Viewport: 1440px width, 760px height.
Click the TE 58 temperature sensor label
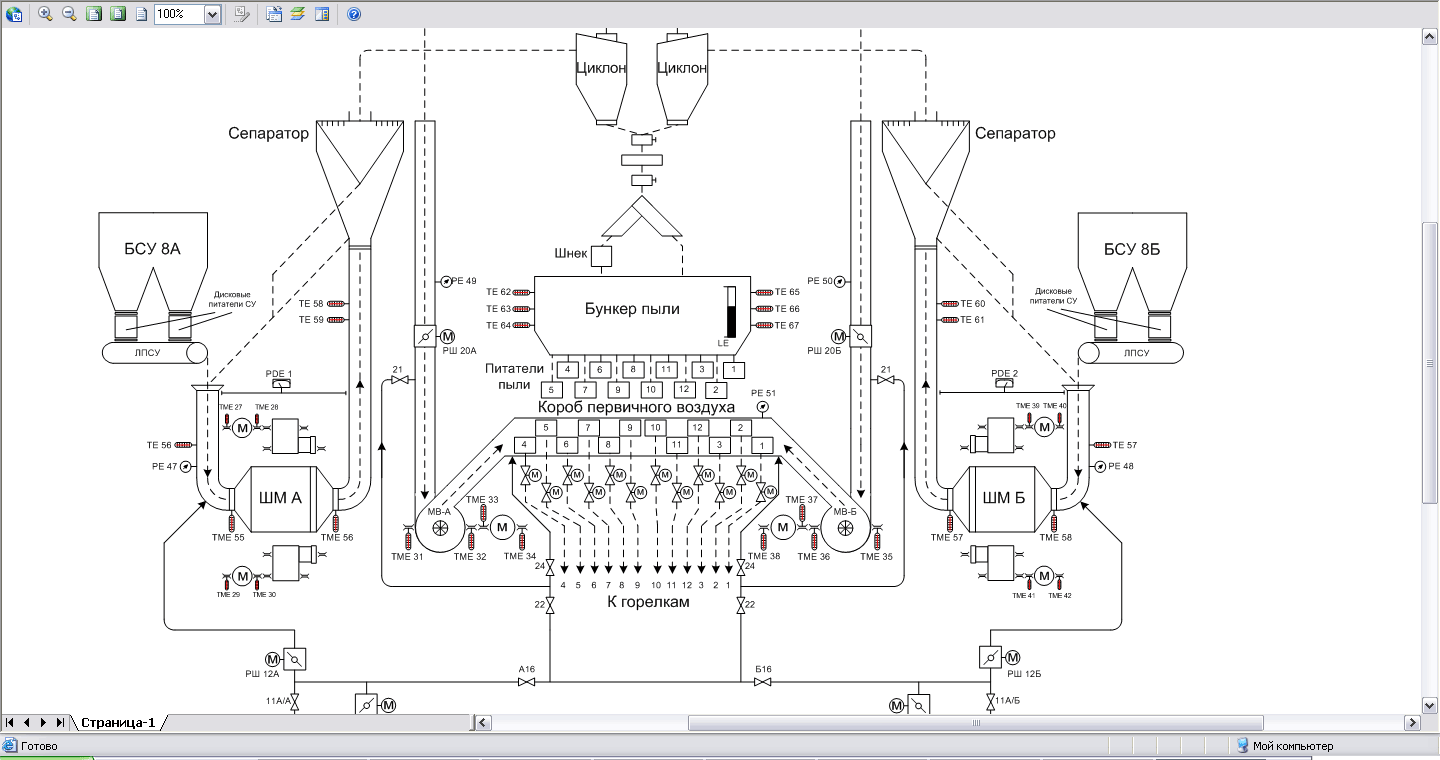[x=311, y=304]
